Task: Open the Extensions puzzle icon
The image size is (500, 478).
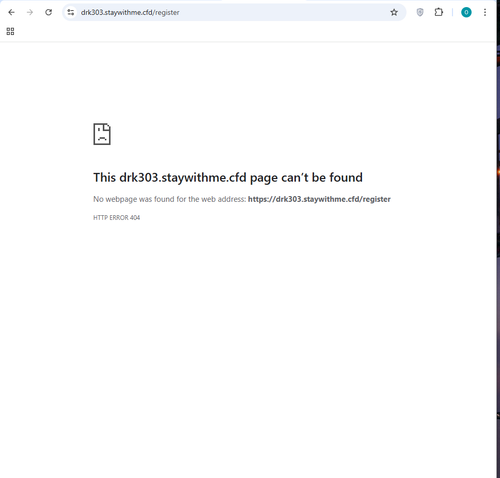Action: [x=439, y=12]
